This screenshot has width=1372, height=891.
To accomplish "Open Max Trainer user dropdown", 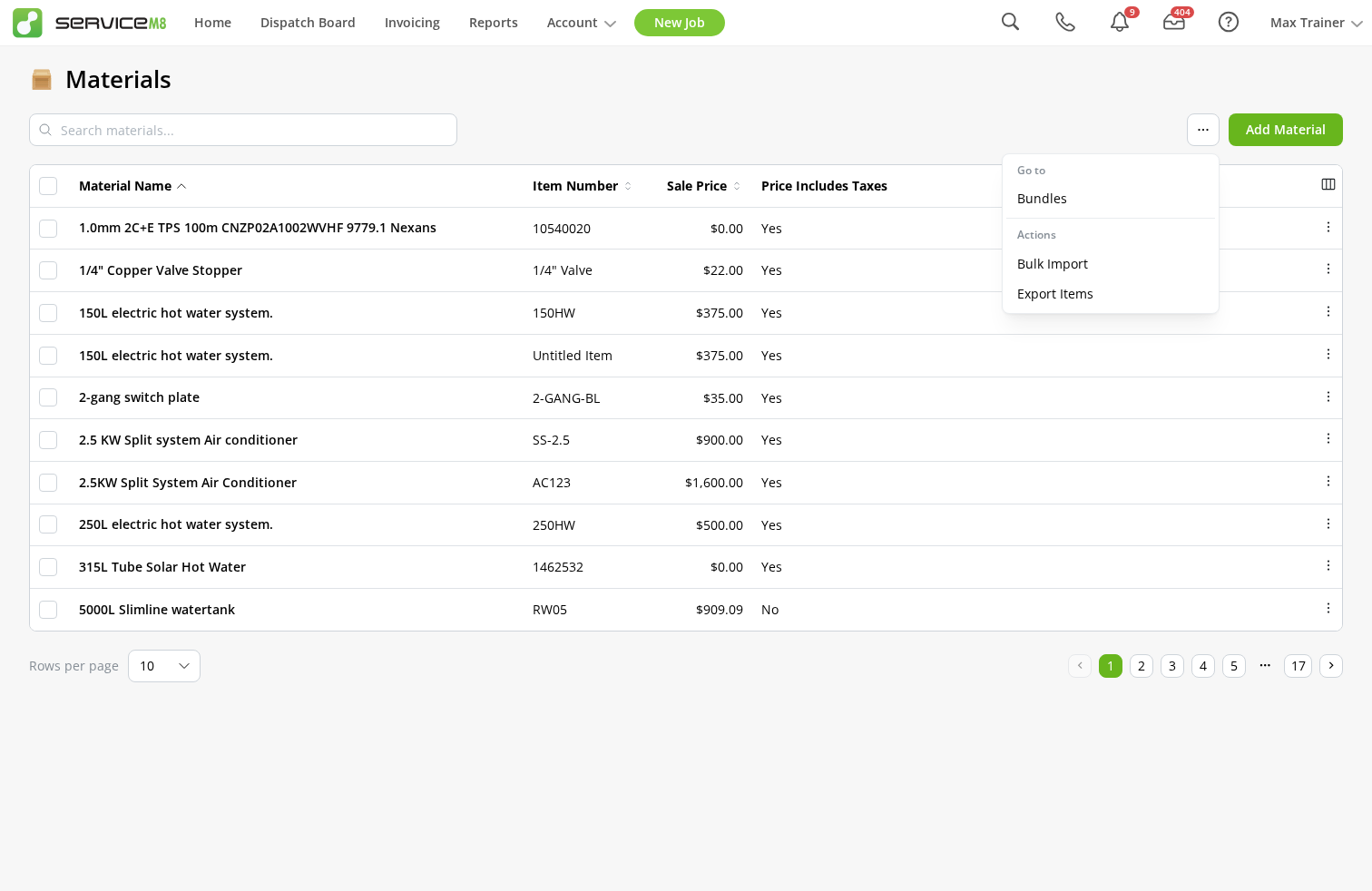I will pyautogui.click(x=1316, y=23).
